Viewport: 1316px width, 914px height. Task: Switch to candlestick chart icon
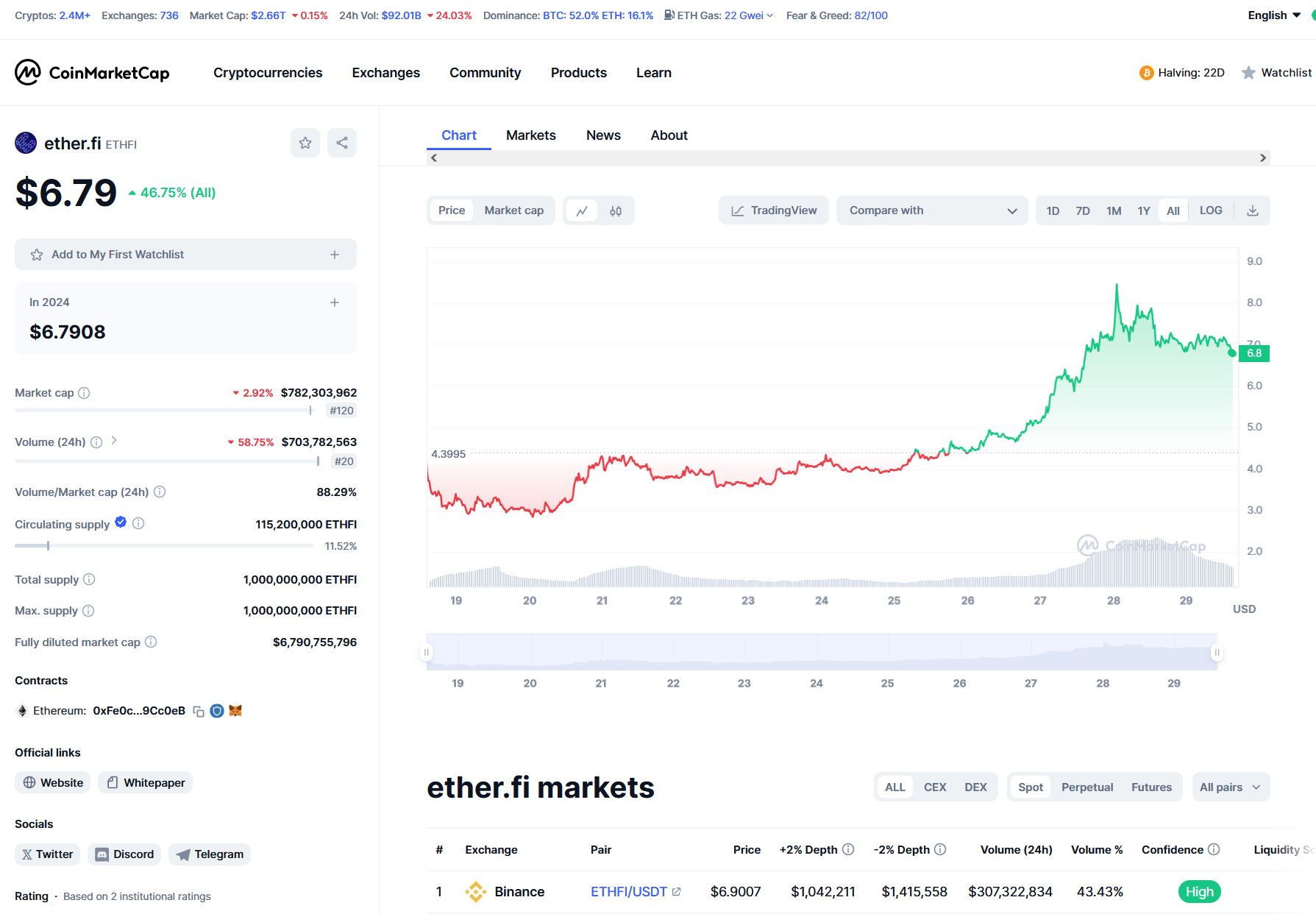(616, 210)
